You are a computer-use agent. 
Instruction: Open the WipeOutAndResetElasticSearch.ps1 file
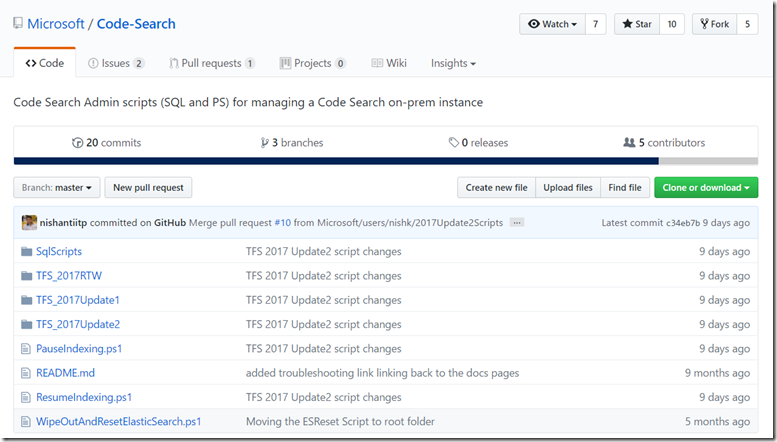tap(118, 422)
